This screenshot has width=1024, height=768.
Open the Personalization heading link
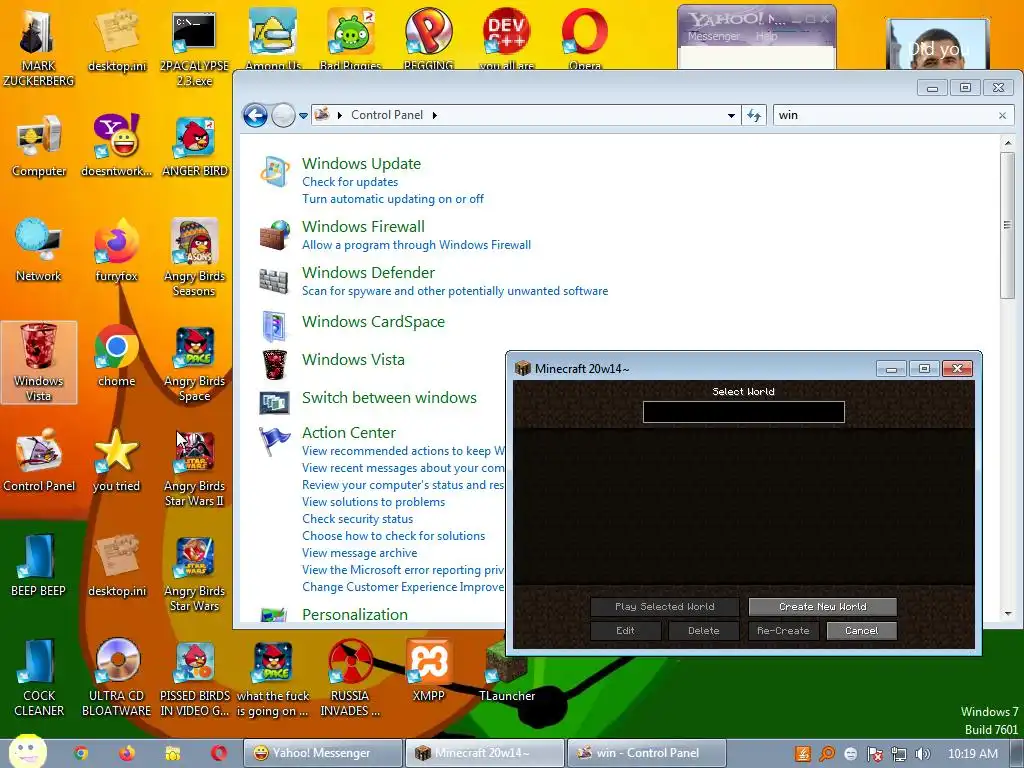355,615
